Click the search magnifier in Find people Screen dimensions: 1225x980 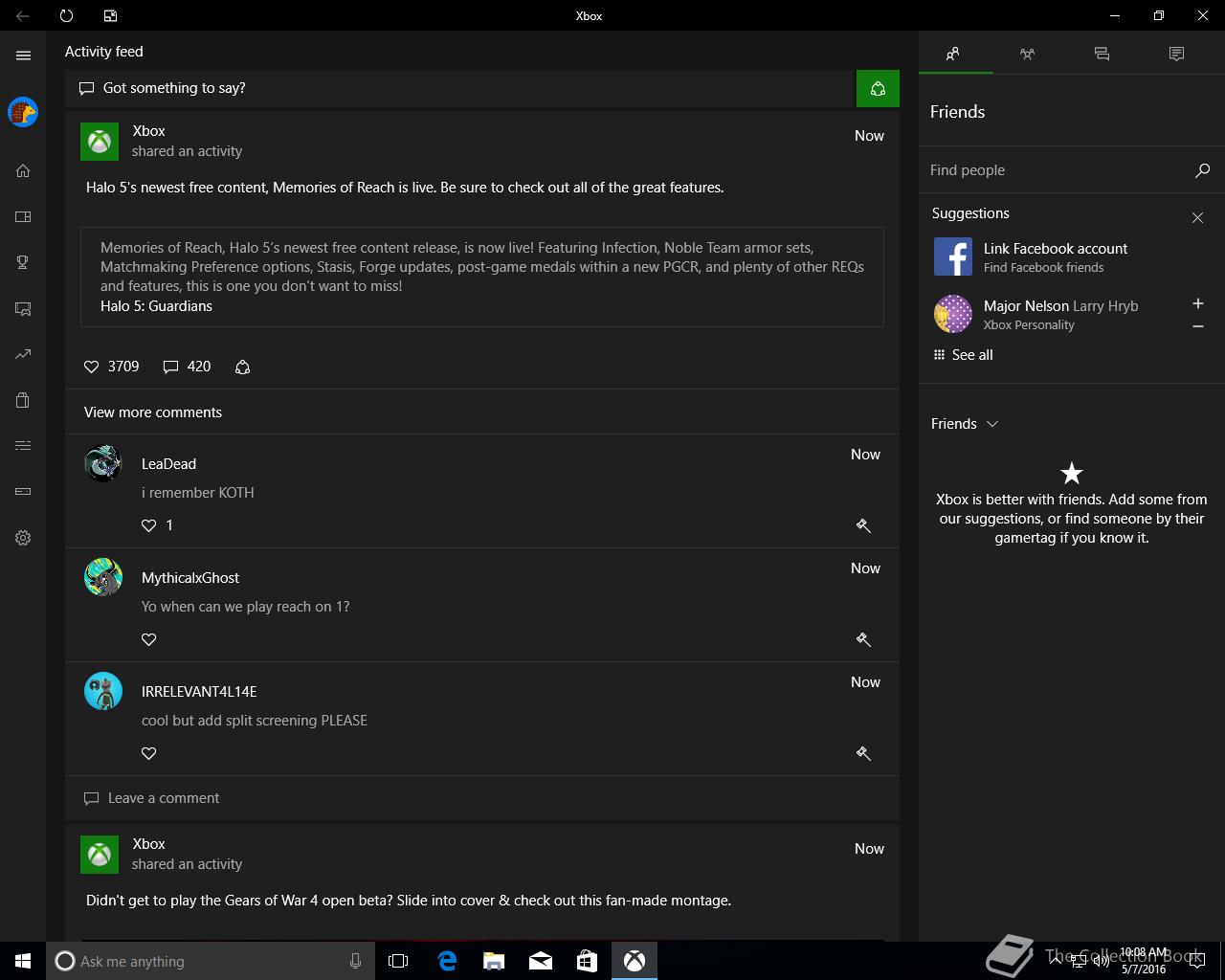pos(1202,170)
